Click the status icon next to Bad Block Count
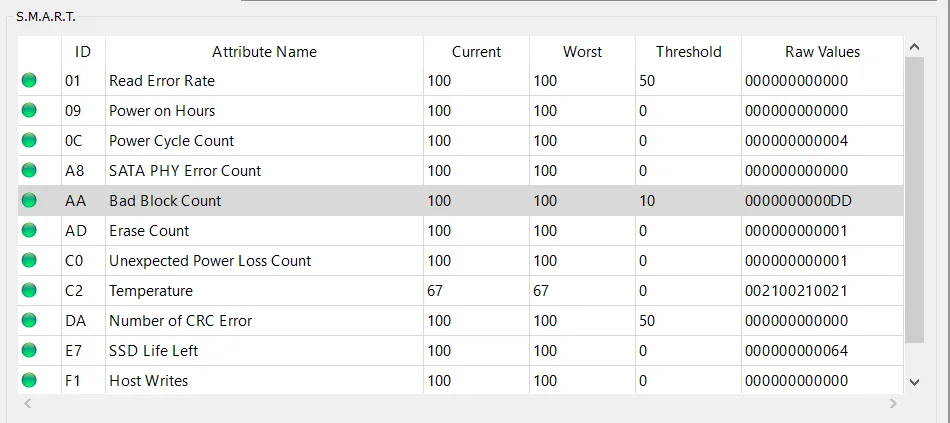 (x=29, y=201)
